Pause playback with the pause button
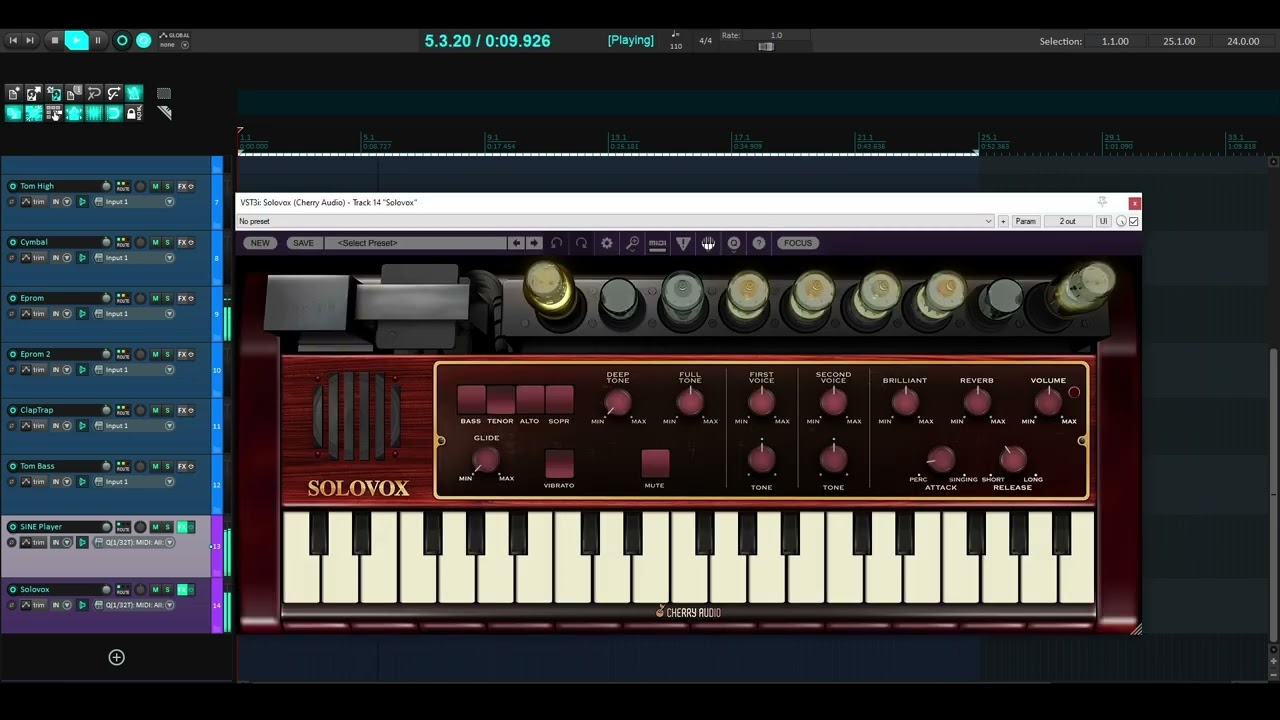The width and height of the screenshot is (1280, 720). pyautogui.click(x=98, y=40)
